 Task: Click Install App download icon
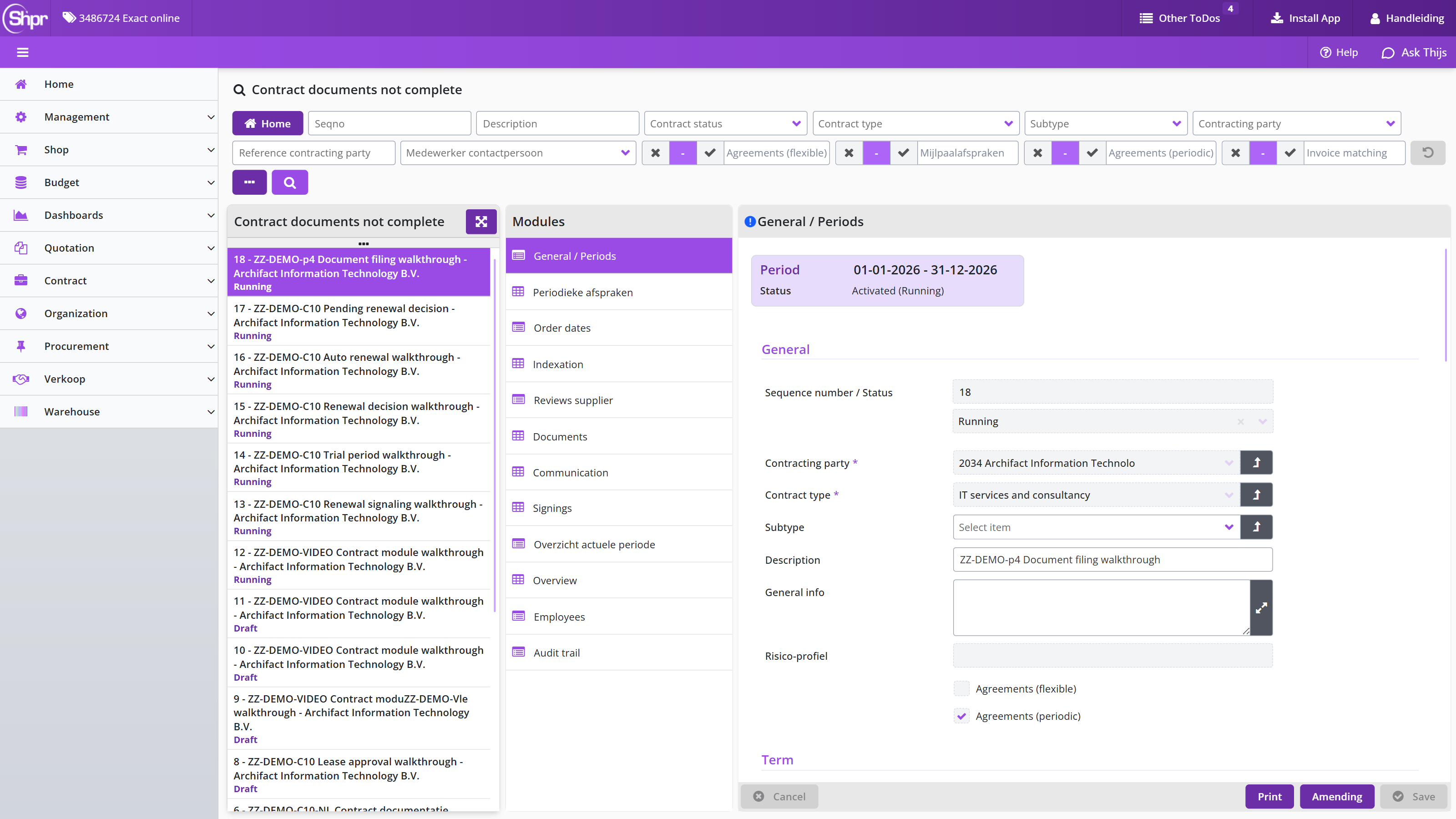1277,18
